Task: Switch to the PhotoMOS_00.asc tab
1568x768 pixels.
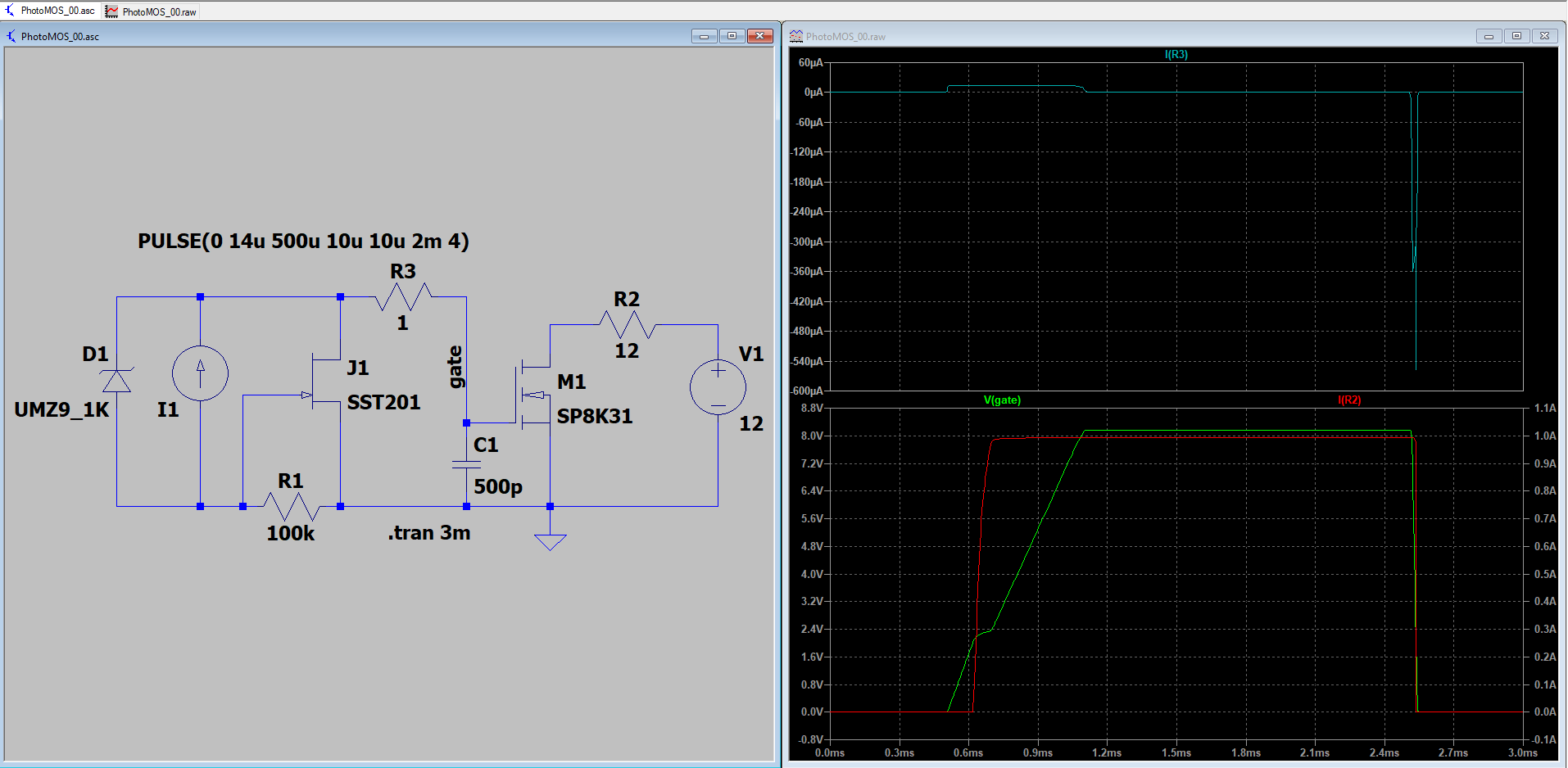Action: (x=50, y=11)
